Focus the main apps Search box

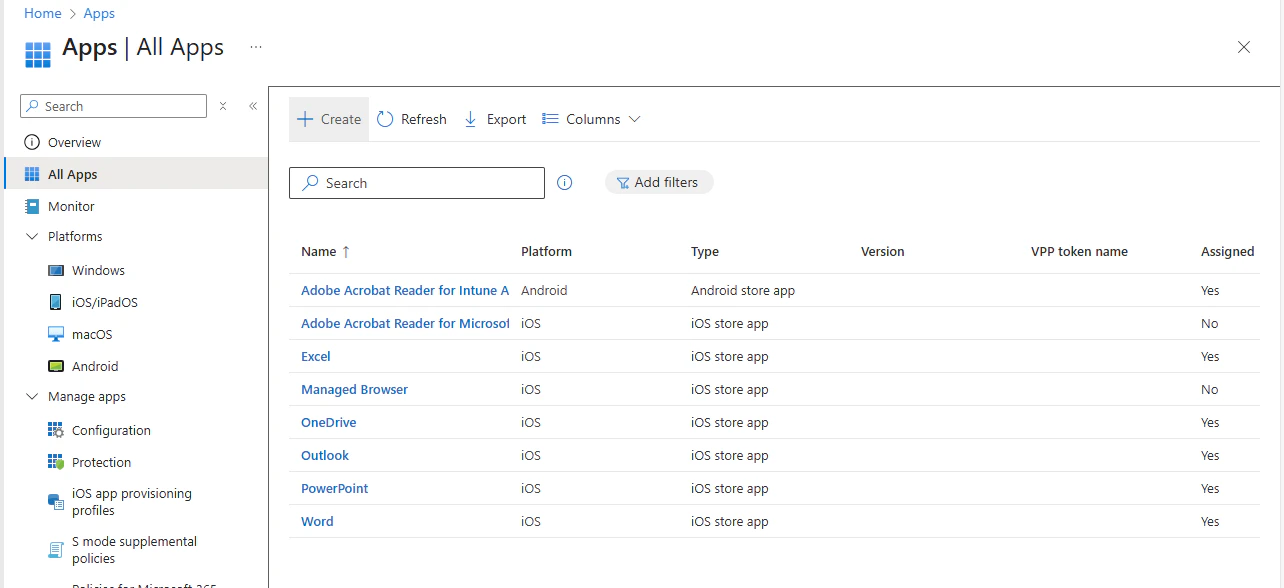point(417,183)
